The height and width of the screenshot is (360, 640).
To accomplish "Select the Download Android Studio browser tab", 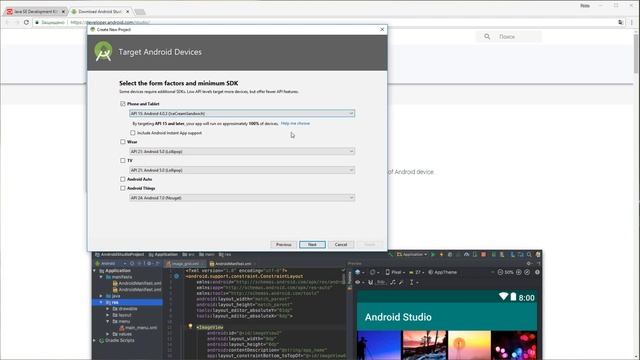I will 100,11.
